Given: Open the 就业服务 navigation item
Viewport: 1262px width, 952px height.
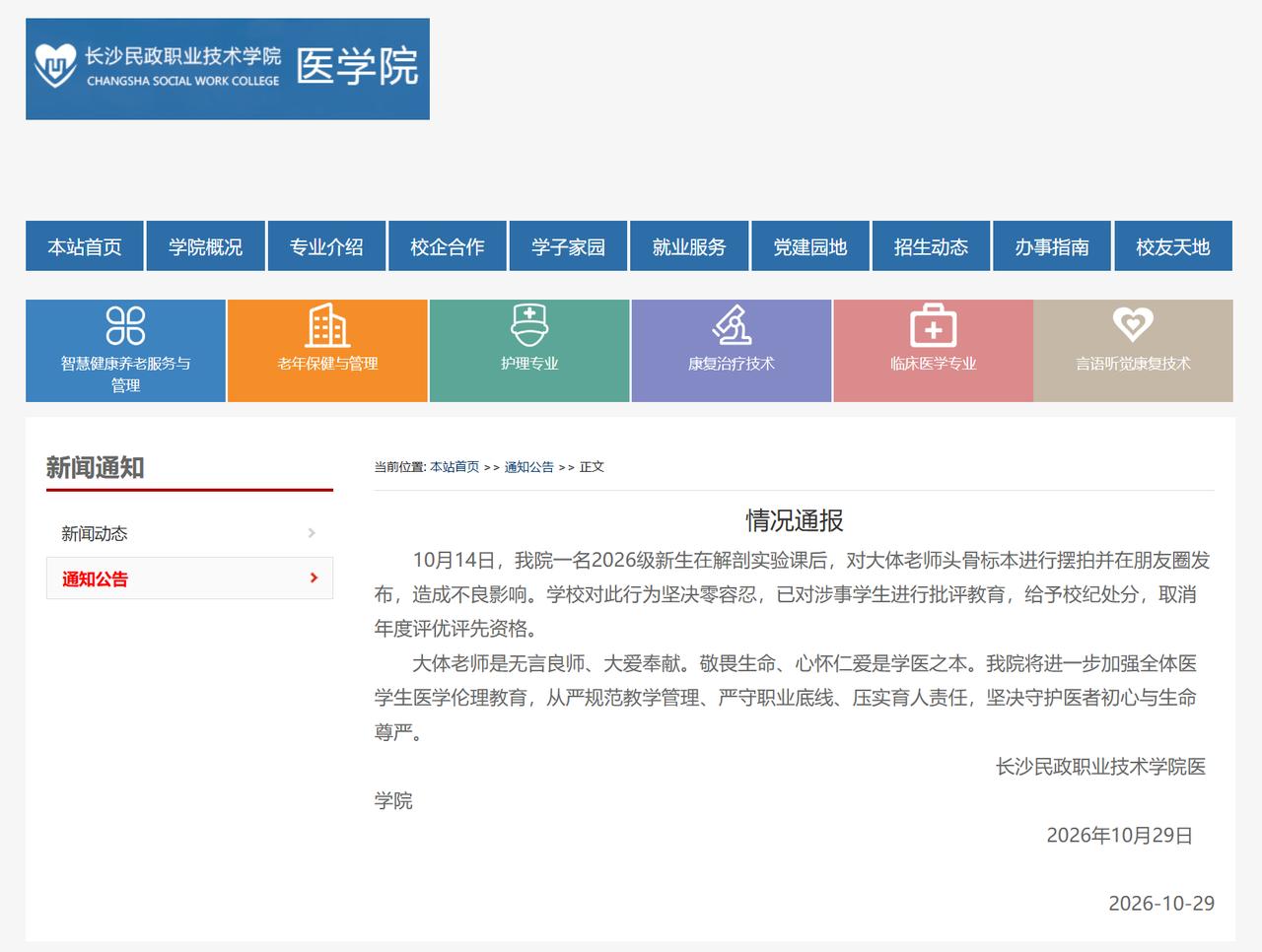Looking at the screenshot, I should [x=689, y=246].
